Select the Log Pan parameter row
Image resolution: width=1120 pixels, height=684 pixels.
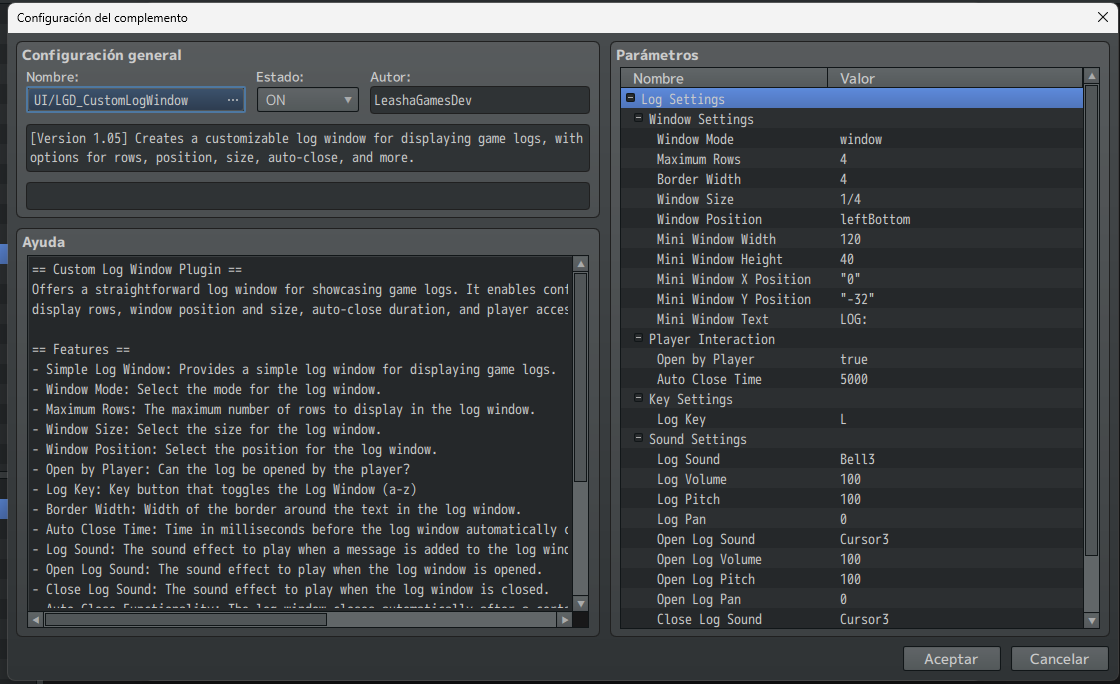pos(852,519)
